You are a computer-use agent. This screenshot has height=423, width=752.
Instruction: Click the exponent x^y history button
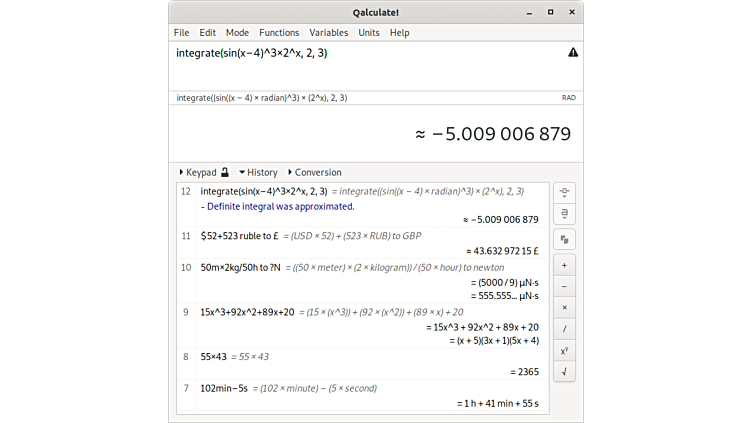(x=565, y=351)
